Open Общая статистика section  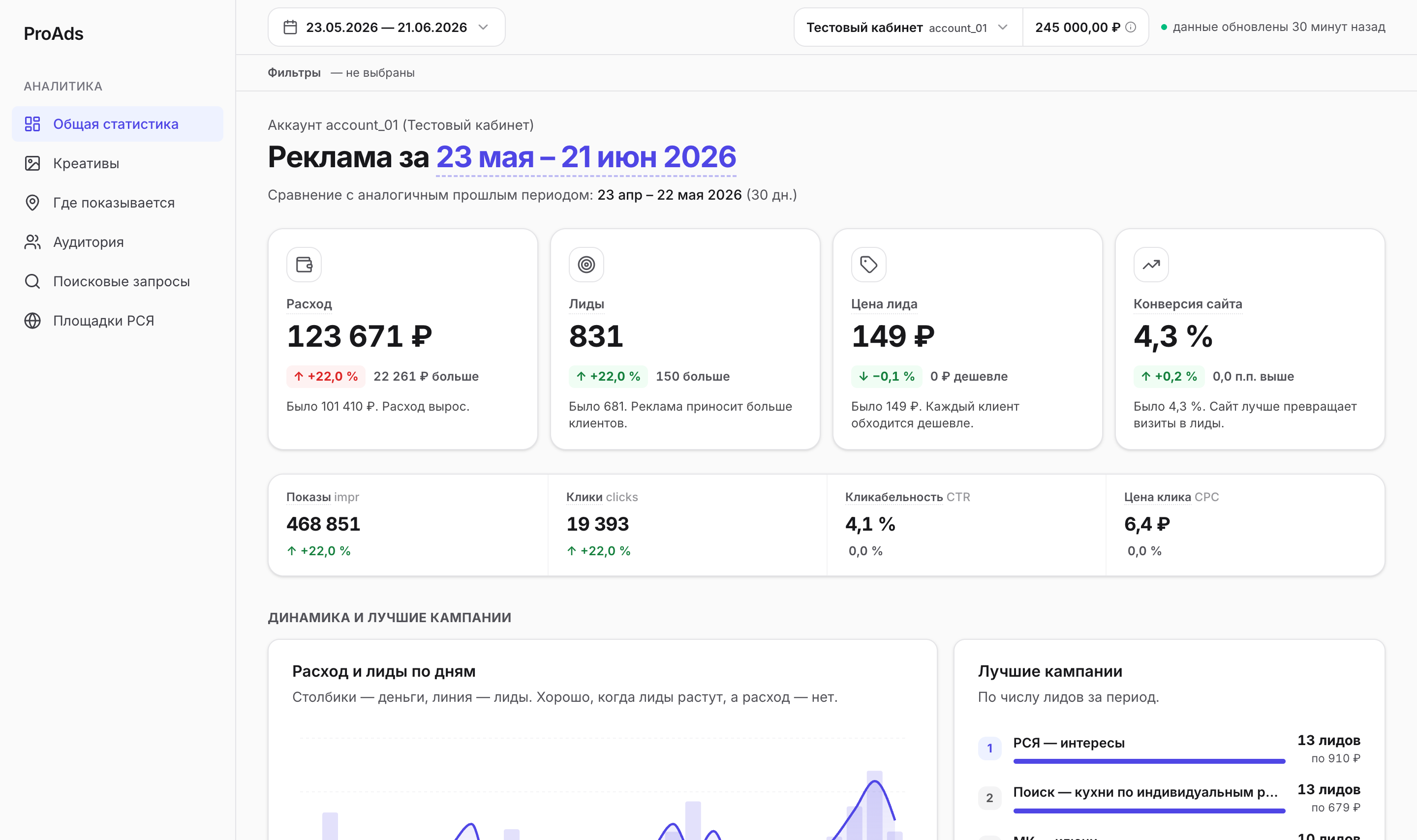click(x=117, y=124)
